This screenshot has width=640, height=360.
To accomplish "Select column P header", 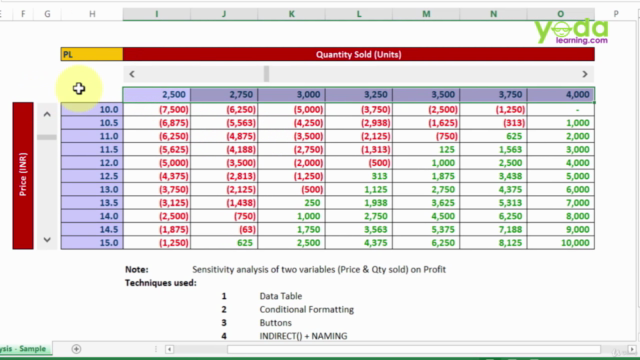I will pos(616,14).
